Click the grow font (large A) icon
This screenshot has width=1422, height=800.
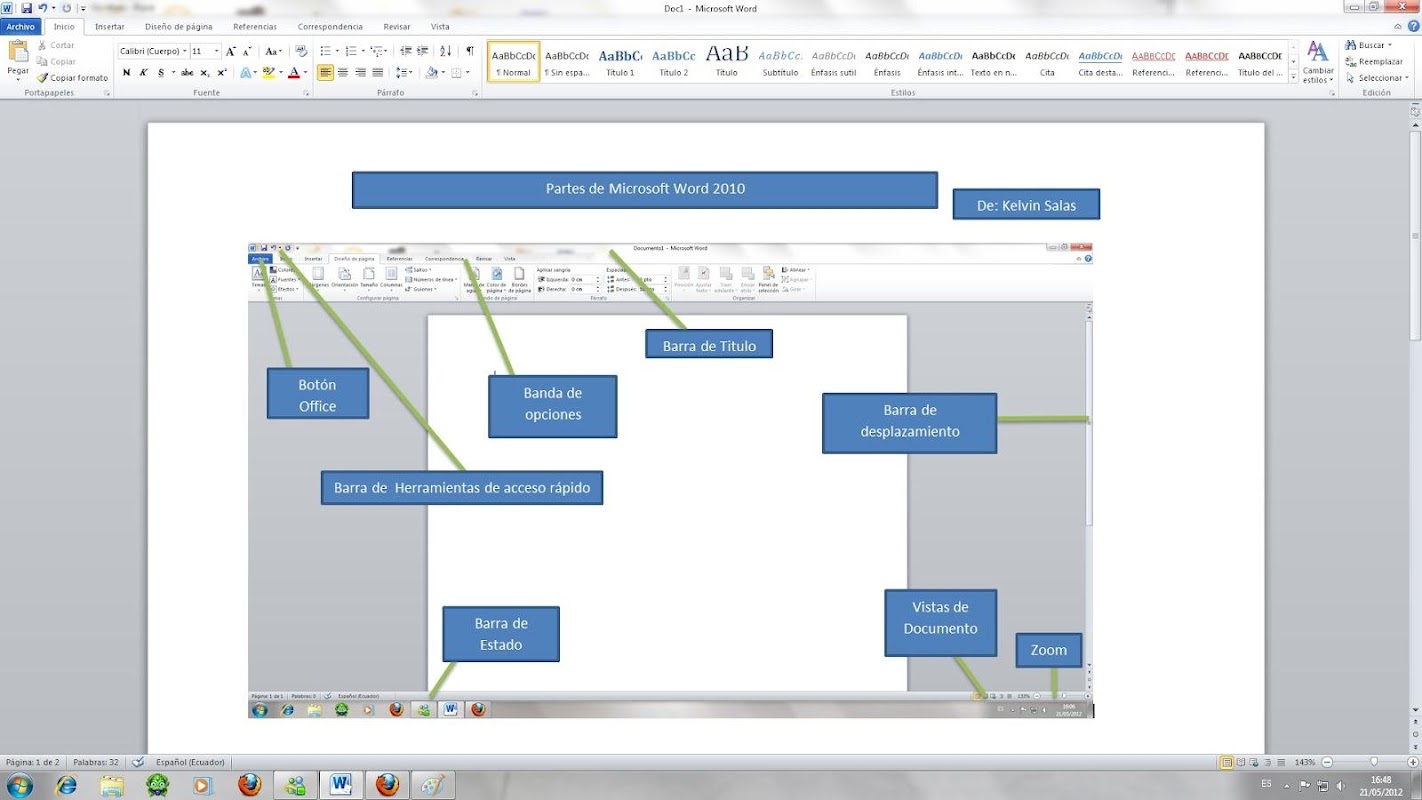231,51
